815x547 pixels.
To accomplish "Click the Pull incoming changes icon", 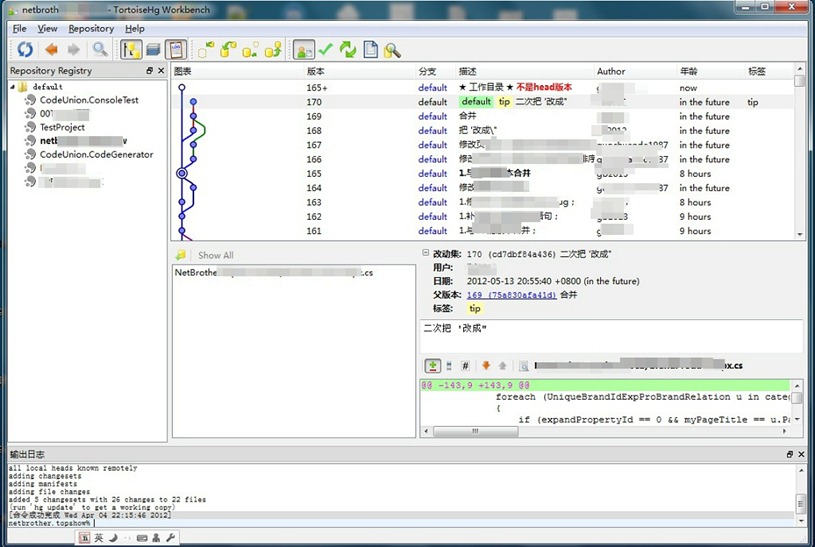I will tap(228, 49).
